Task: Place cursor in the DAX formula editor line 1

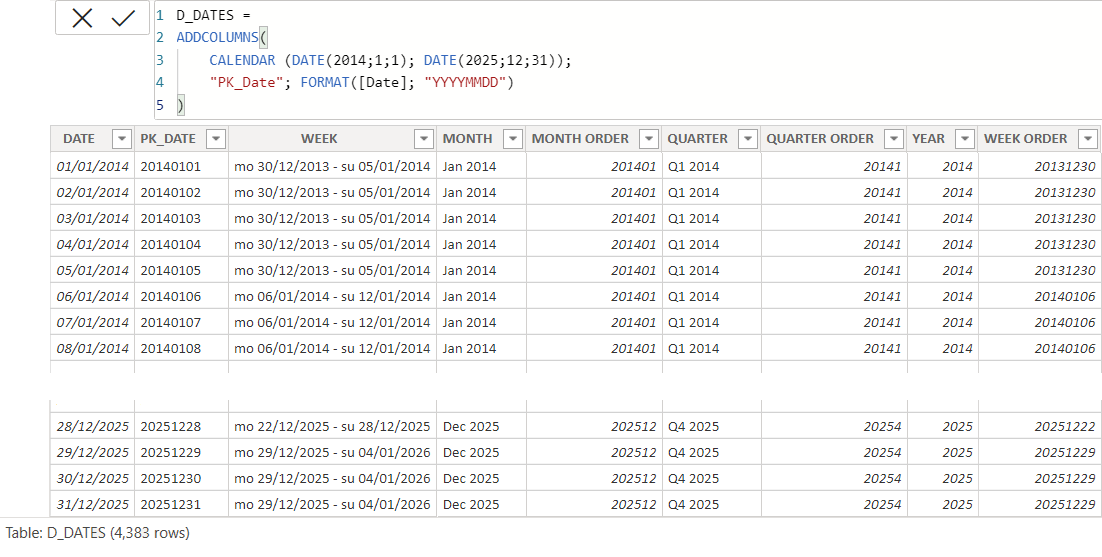Action: click(x=213, y=15)
